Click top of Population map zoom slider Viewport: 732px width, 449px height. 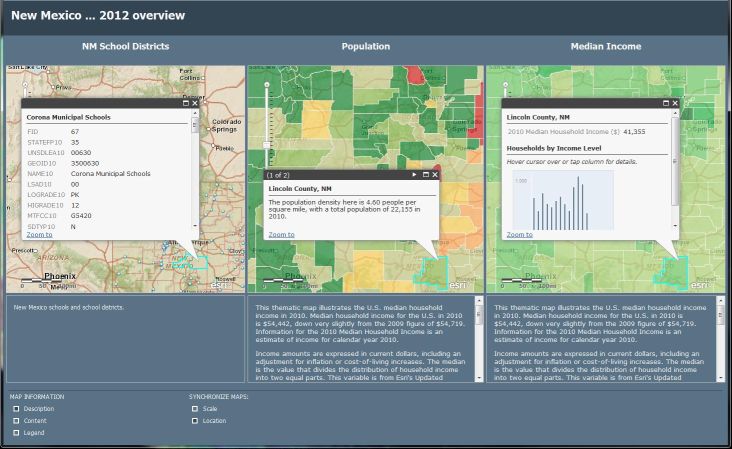point(267,84)
